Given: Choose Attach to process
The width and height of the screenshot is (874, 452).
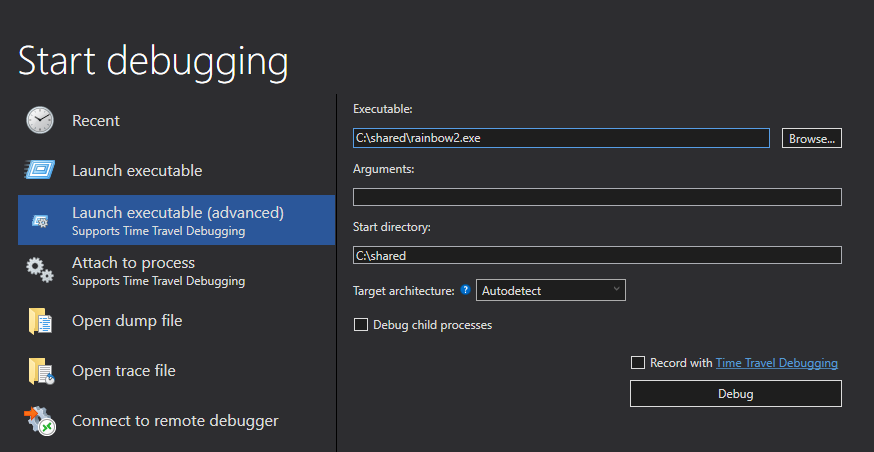Looking at the screenshot, I should [x=176, y=270].
